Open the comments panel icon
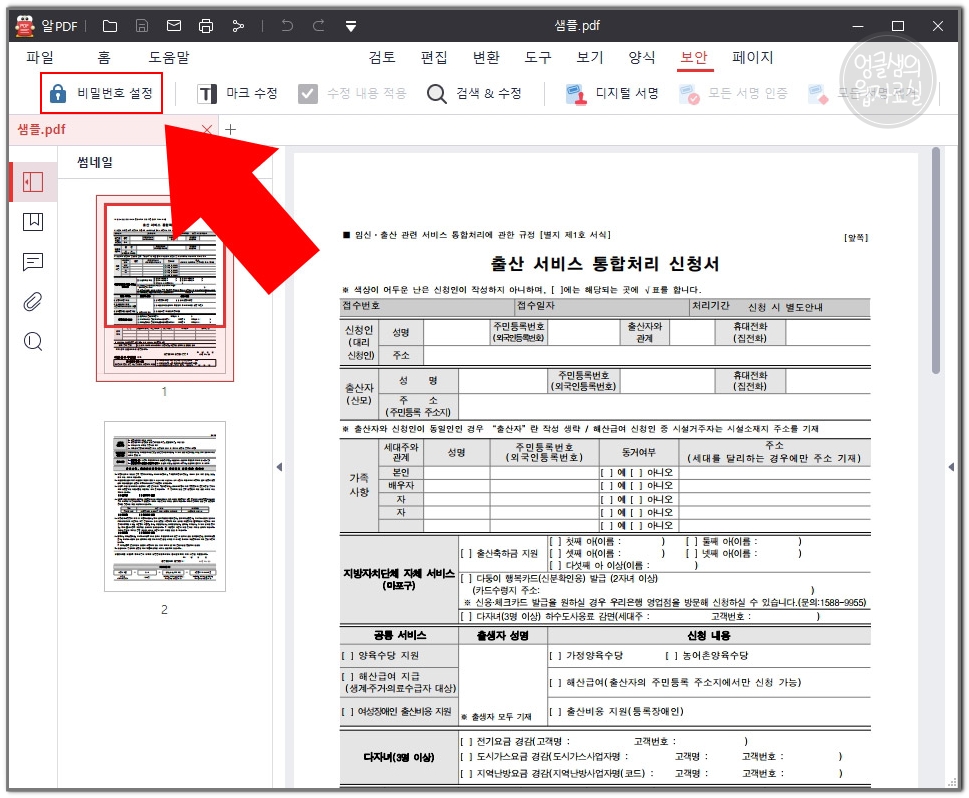Image resolution: width=969 pixels, height=798 pixels. (33, 262)
